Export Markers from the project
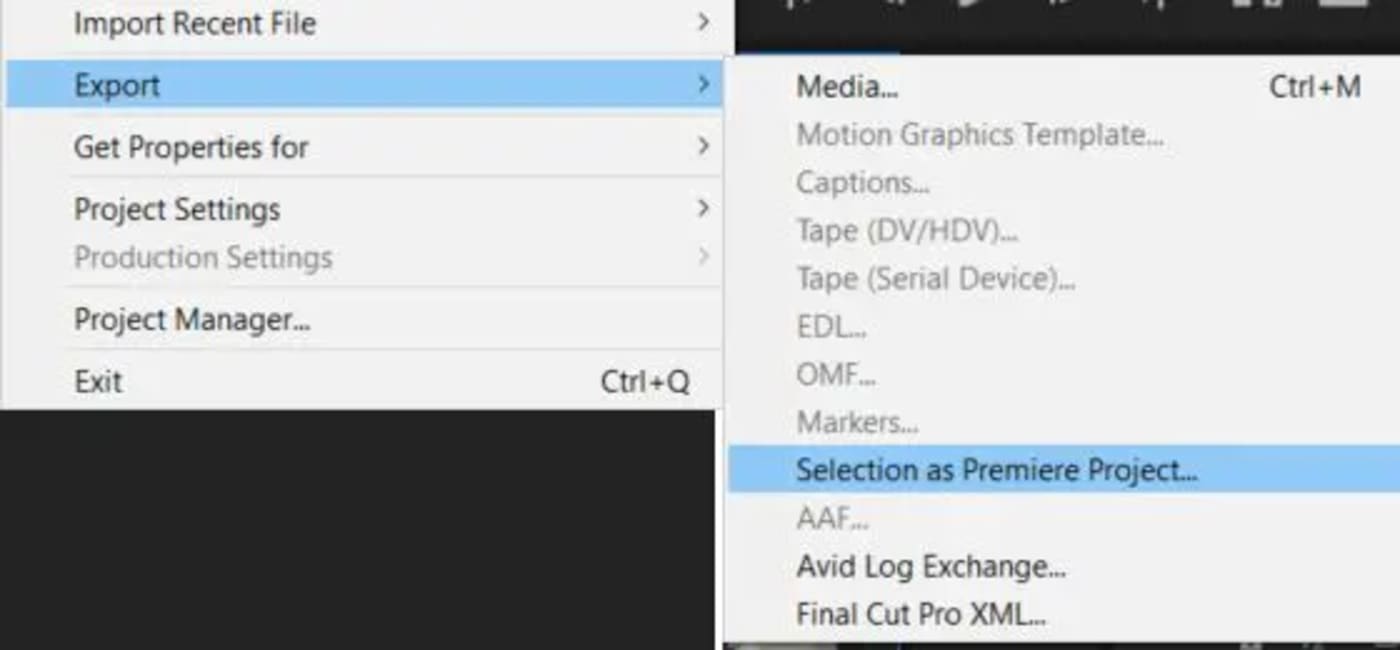Screen dimensions: 1400x650 (856, 422)
